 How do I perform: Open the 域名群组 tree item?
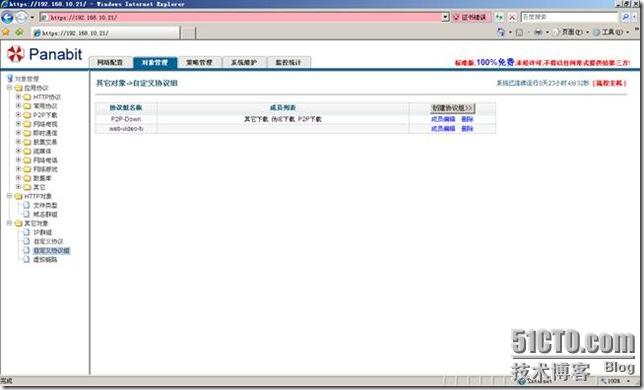click(x=45, y=214)
